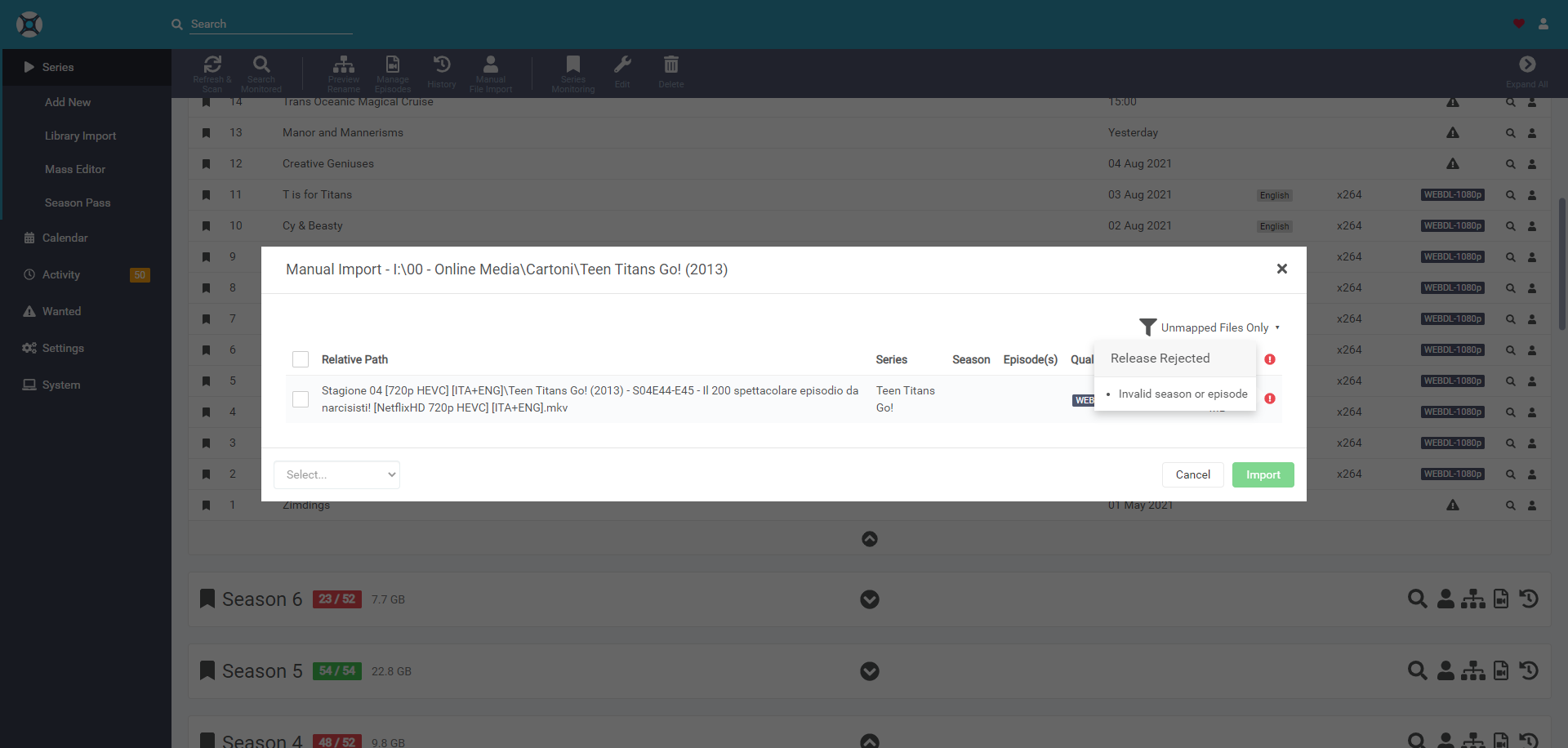Viewport: 1568px width, 748px height.
Task: Open the Calendar from the sidebar
Action: tap(65, 238)
